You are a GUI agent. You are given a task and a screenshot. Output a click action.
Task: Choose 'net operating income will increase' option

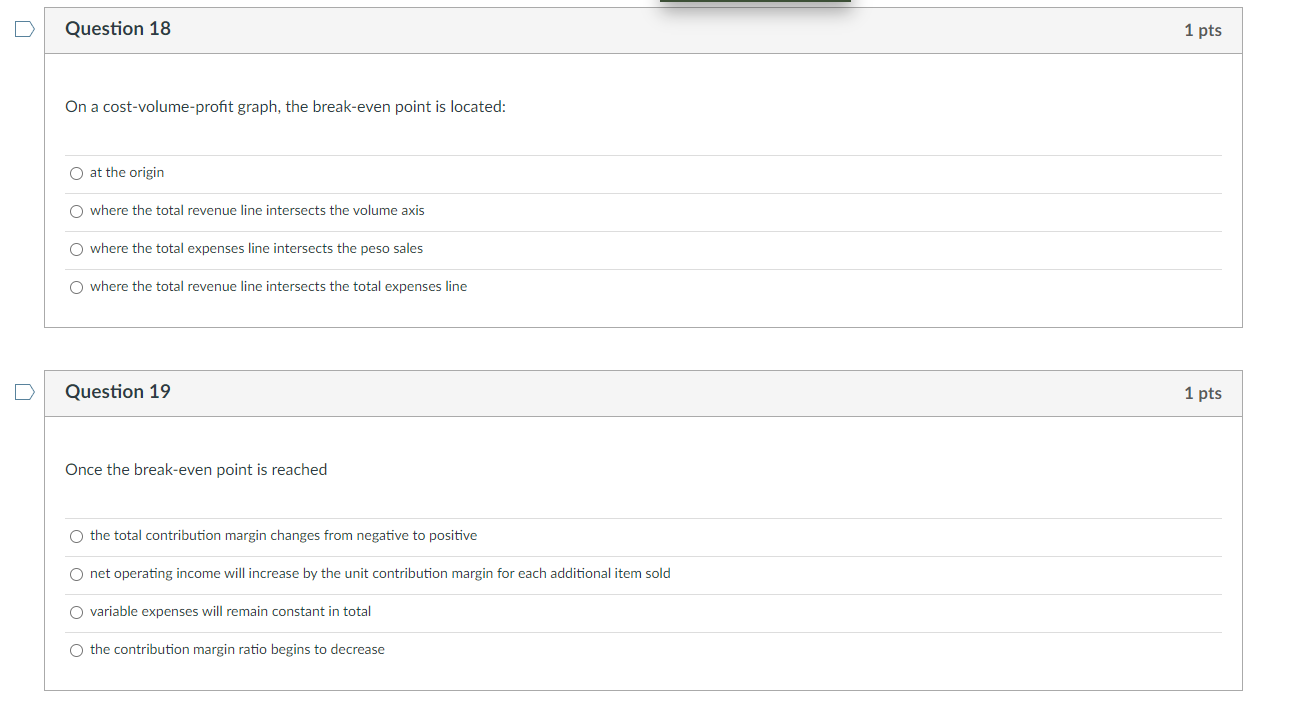(77, 574)
